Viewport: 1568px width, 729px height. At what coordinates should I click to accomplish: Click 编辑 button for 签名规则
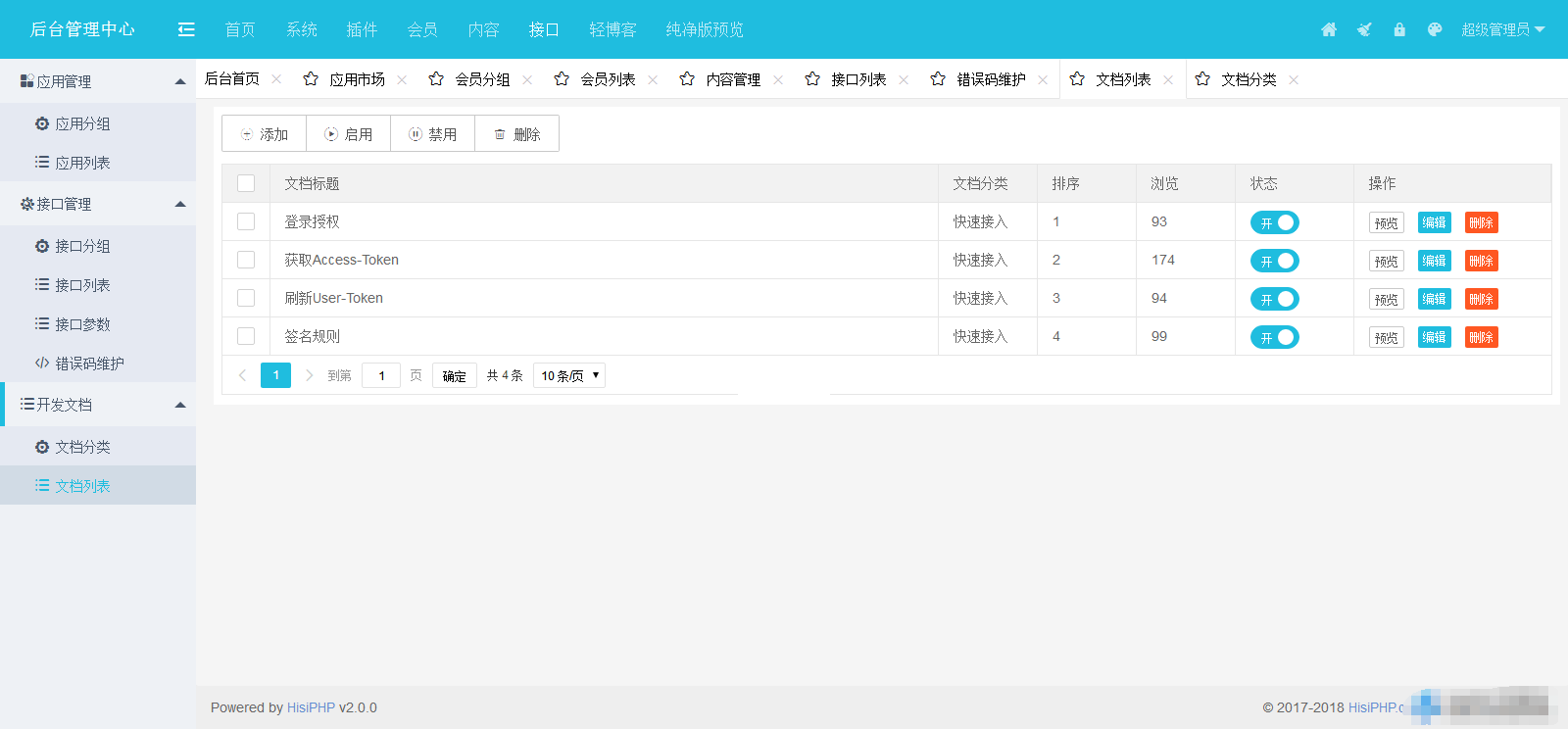tap(1434, 337)
